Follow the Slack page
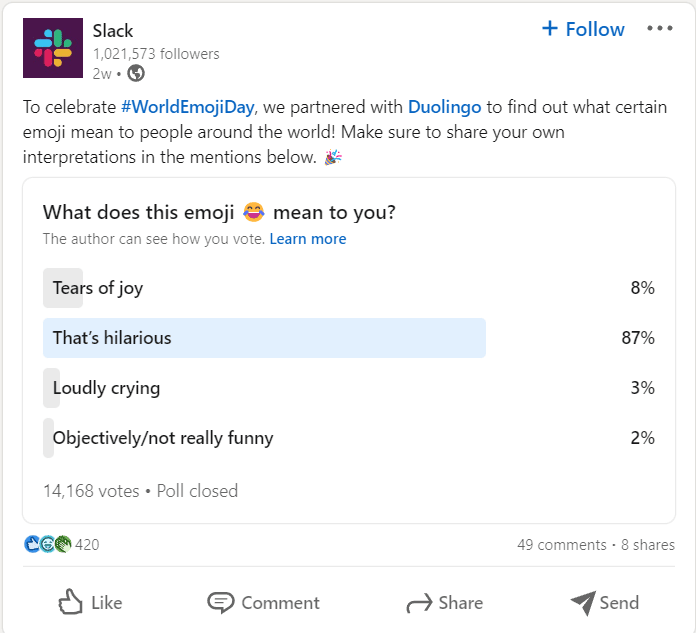The width and height of the screenshot is (696, 633). pos(583,29)
